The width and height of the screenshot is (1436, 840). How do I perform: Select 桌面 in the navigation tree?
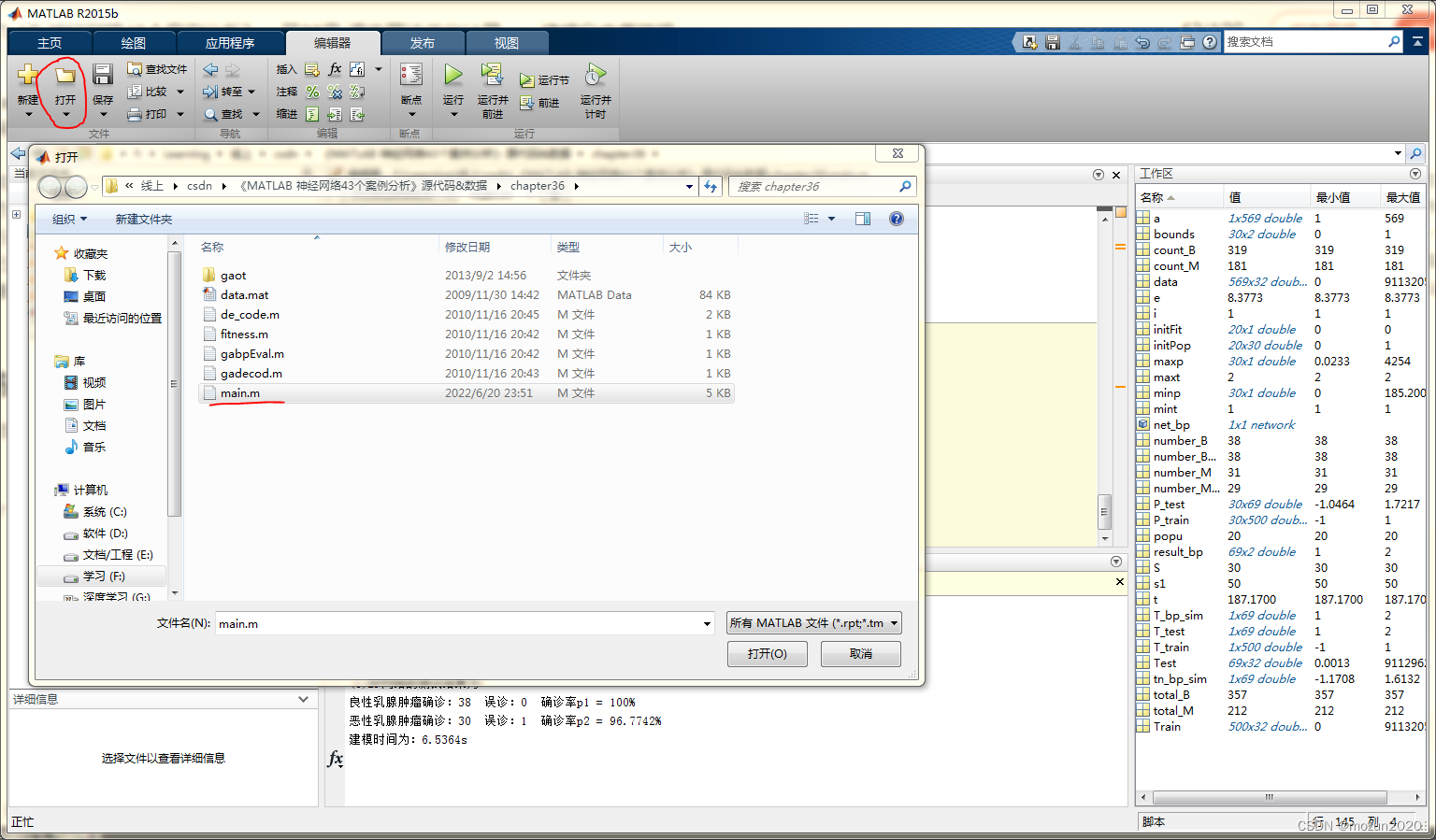(x=94, y=296)
